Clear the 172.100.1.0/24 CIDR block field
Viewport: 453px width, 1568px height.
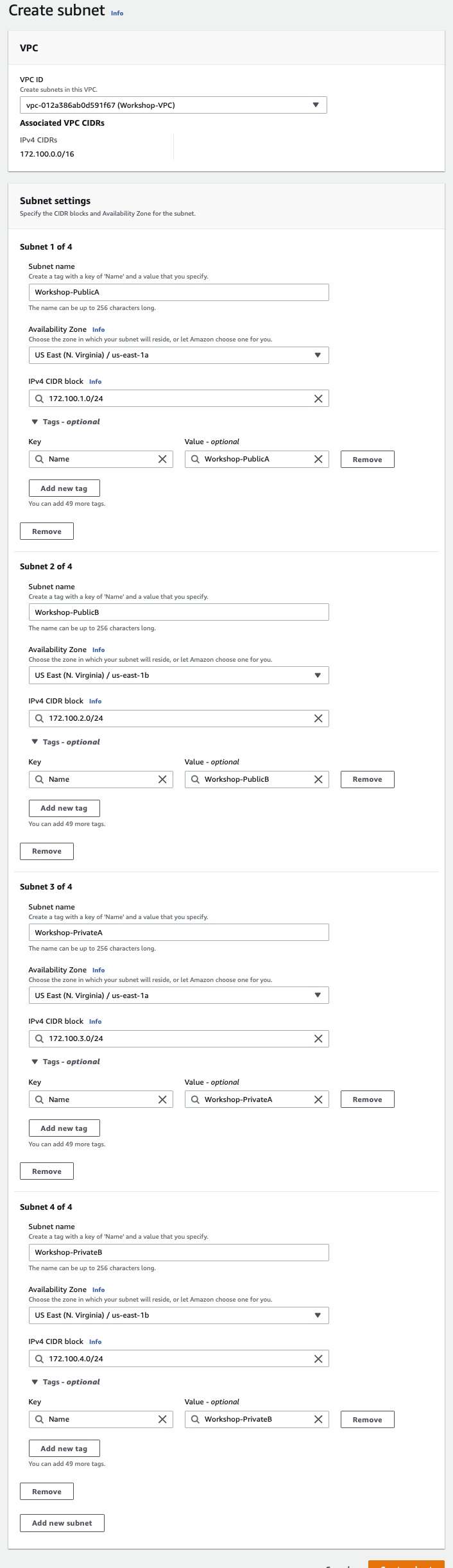click(x=318, y=399)
